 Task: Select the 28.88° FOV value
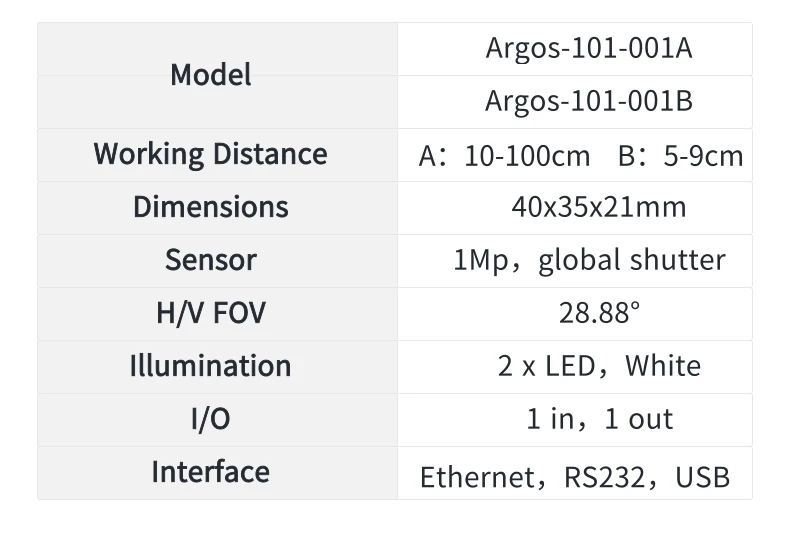tap(598, 313)
